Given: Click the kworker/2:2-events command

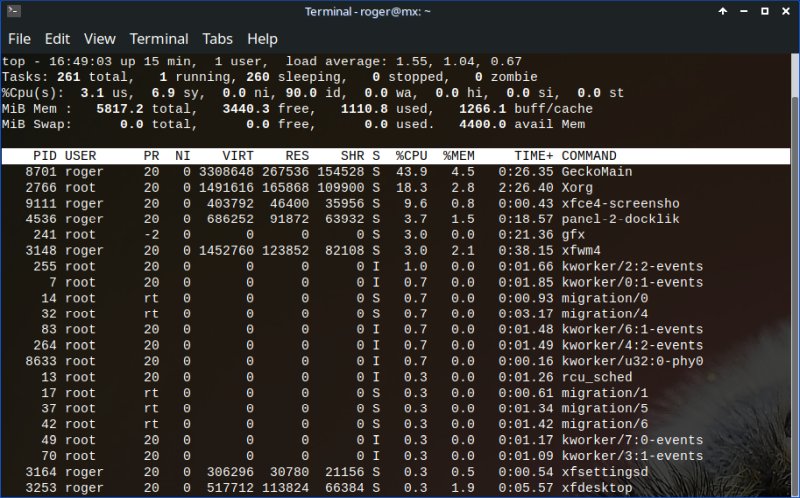Looking at the screenshot, I should (x=632, y=267).
